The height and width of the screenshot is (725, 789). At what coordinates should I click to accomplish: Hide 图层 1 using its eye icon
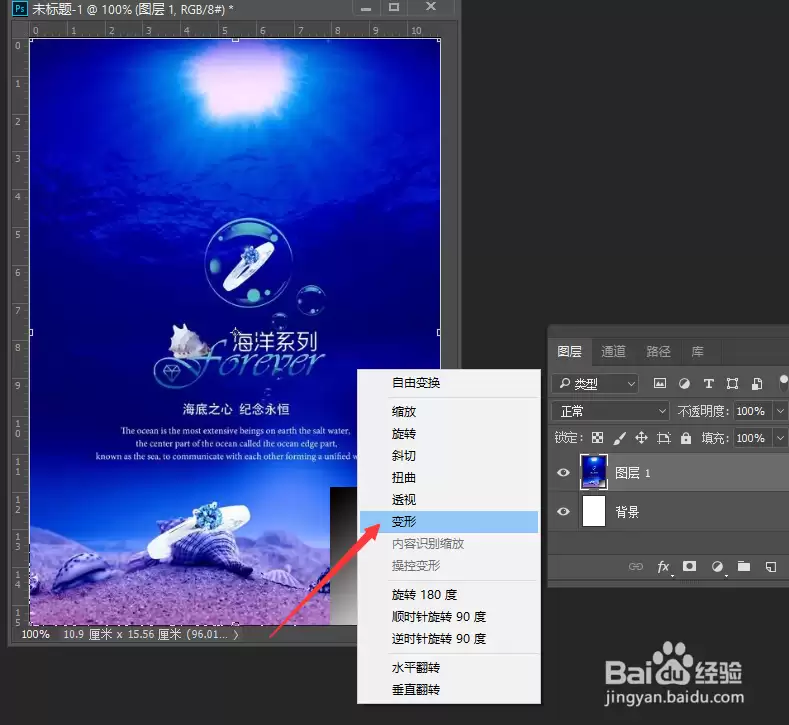(564, 472)
